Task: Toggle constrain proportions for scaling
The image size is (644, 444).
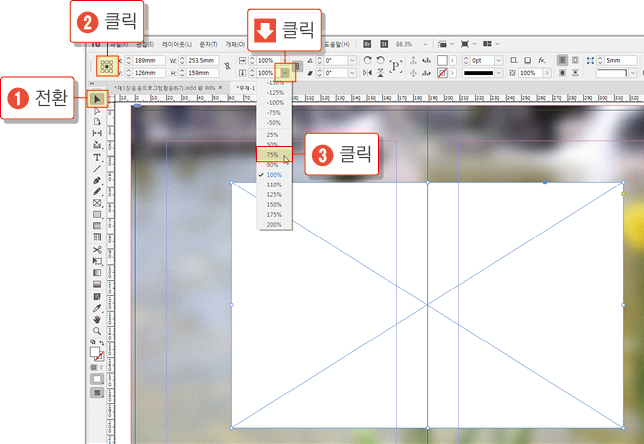Action: click(299, 66)
